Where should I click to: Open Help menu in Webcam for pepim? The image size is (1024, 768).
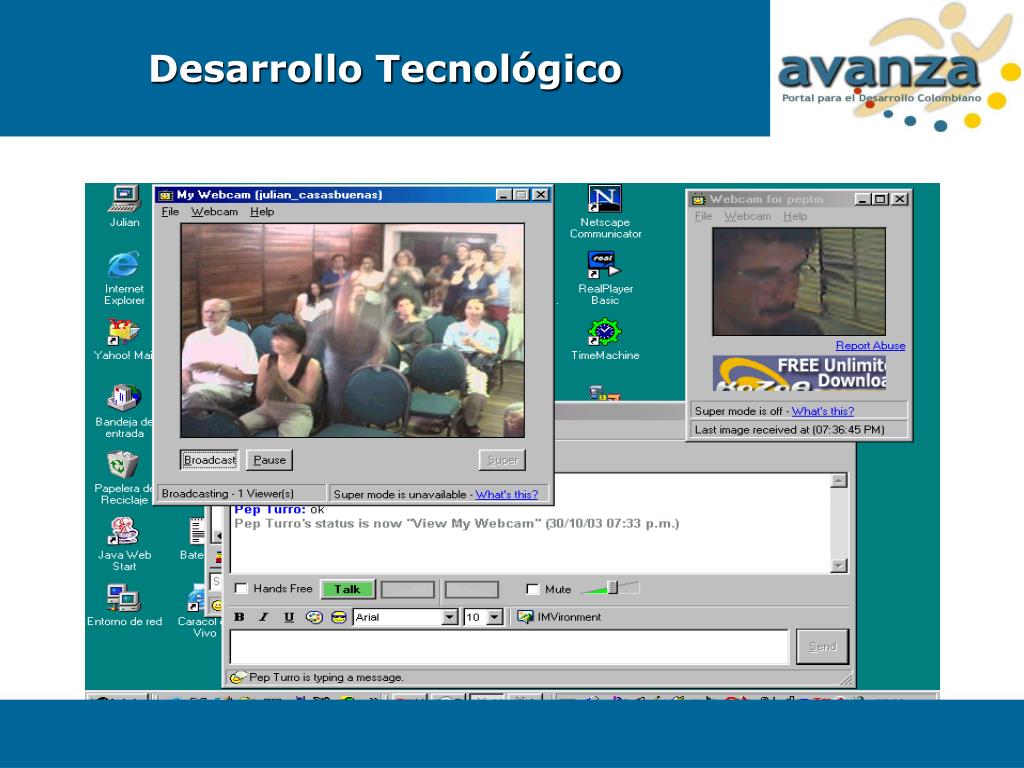[795, 216]
